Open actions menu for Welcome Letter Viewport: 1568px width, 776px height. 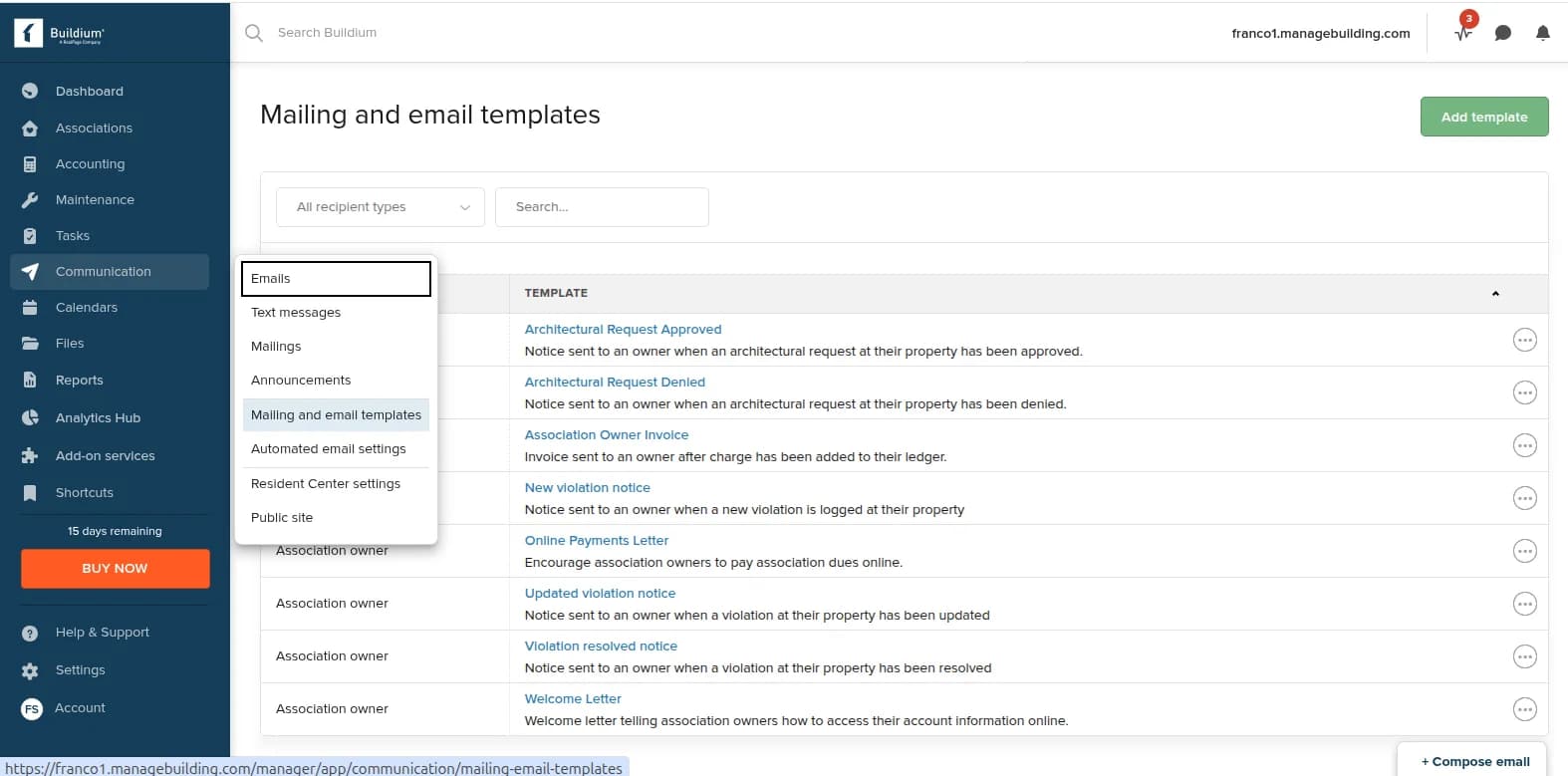(1524, 709)
